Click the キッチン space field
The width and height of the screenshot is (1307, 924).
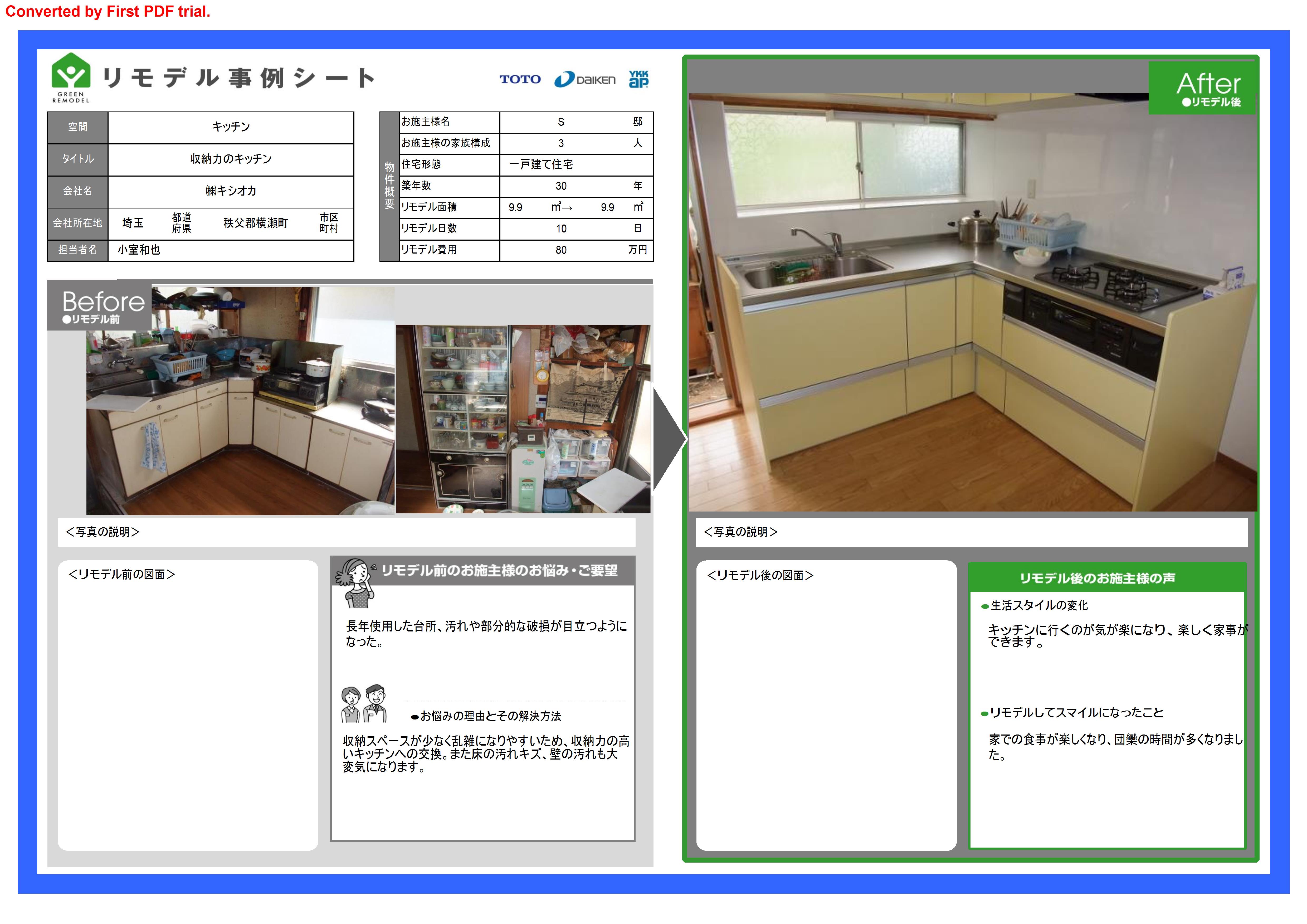(x=231, y=127)
